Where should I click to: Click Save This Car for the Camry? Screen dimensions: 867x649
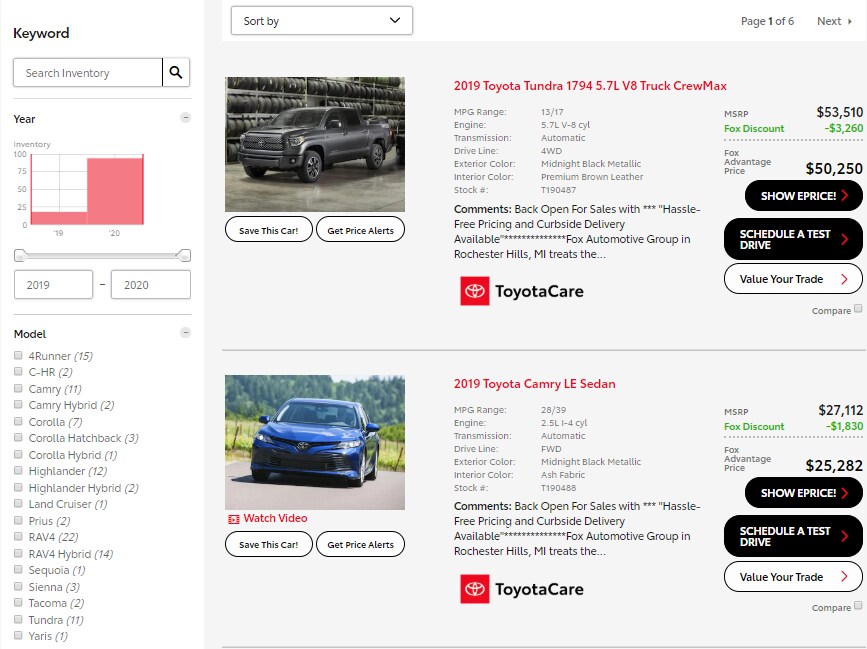269,544
